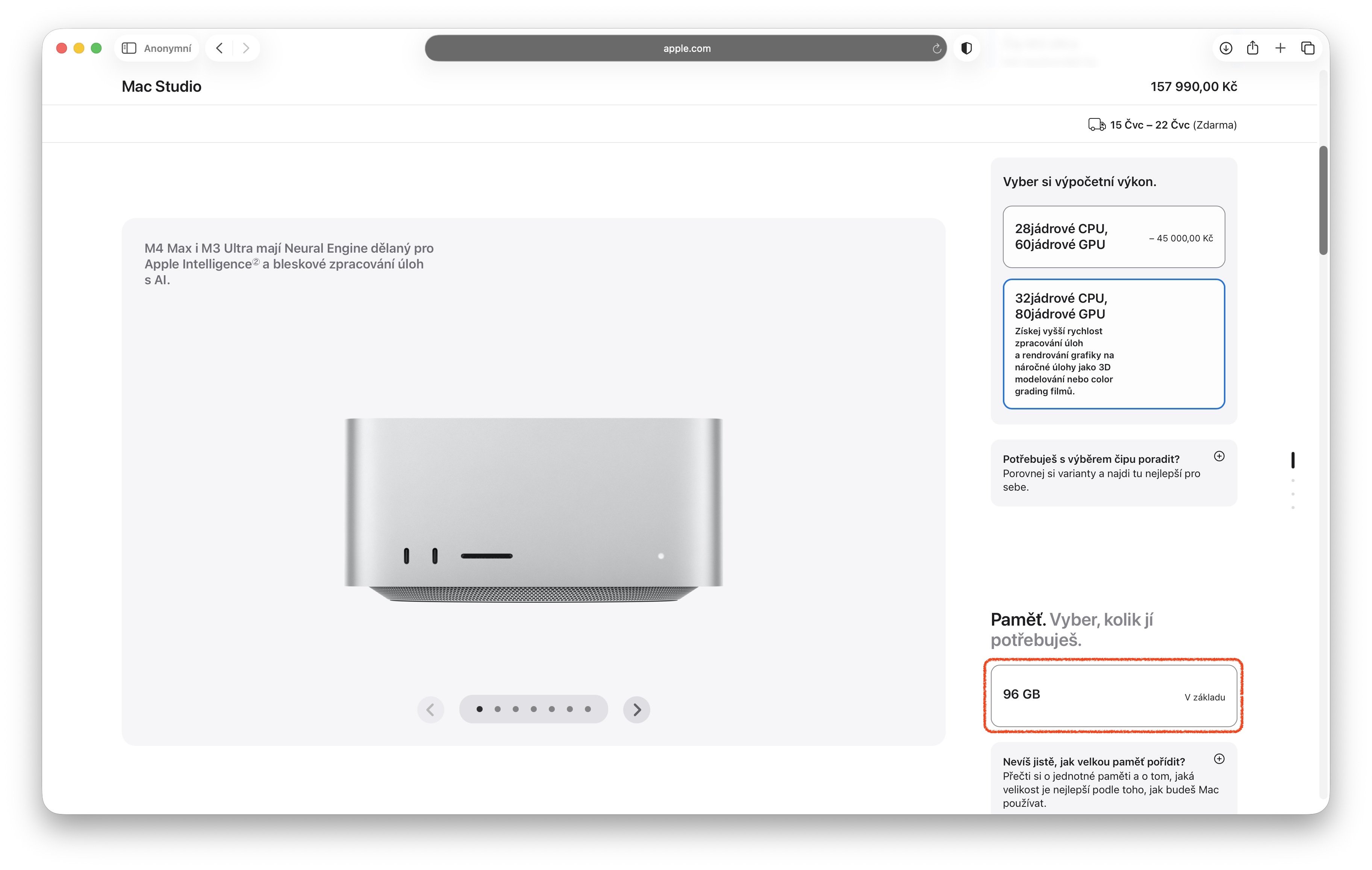Jump to the second gallery slide dot
Screen dimensions: 1372x870
click(x=498, y=709)
